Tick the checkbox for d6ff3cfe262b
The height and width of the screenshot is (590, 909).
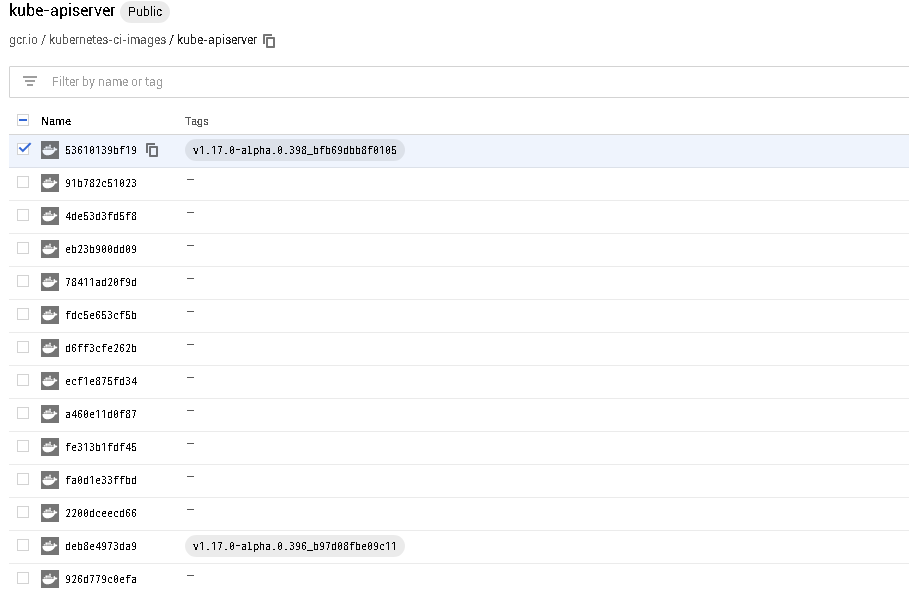(23, 347)
